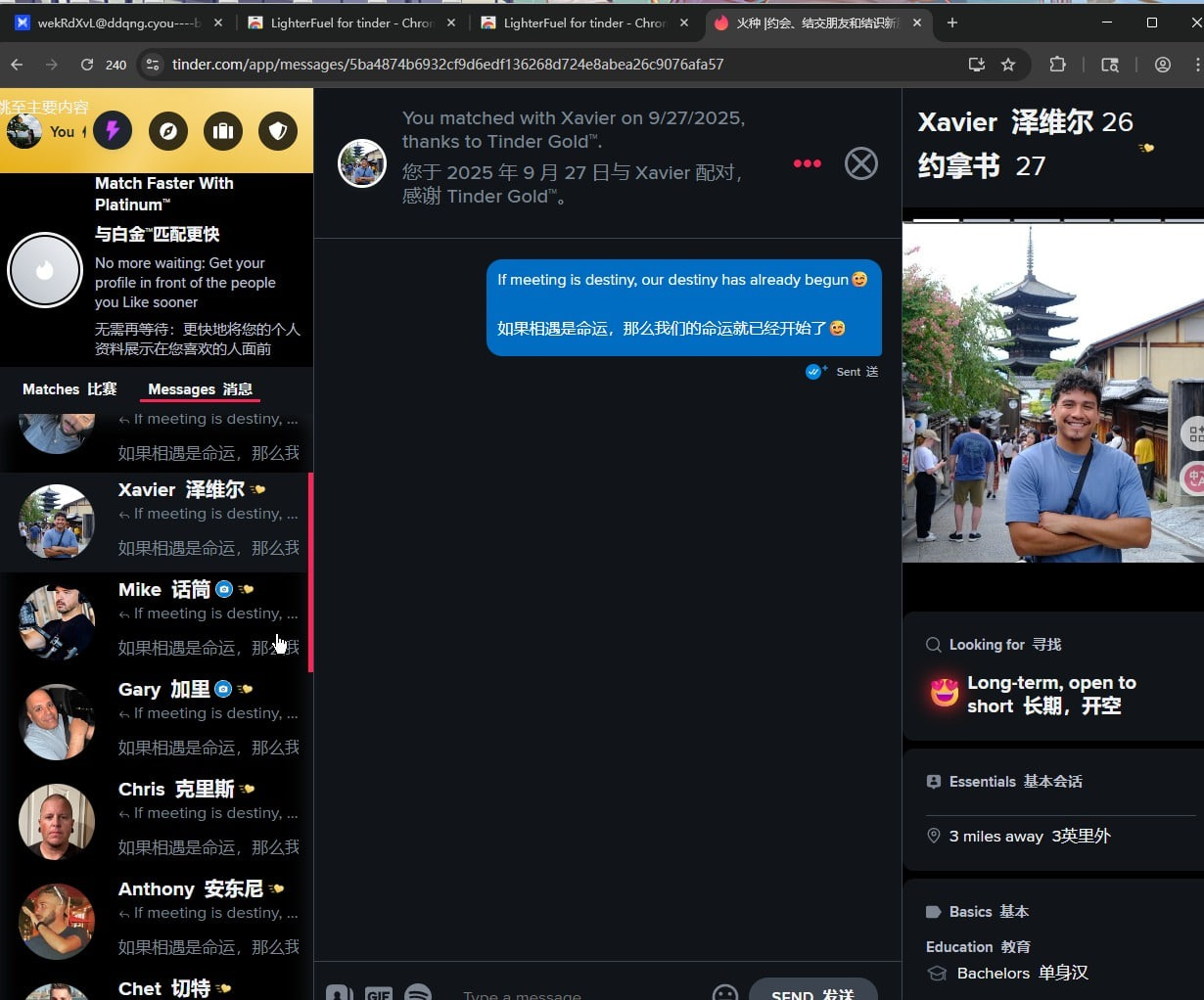This screenshot has width=1204, height=1000.
Task: Open the red three-dots conversation menu
Action: pyautogui.click(x=807, y=163)
